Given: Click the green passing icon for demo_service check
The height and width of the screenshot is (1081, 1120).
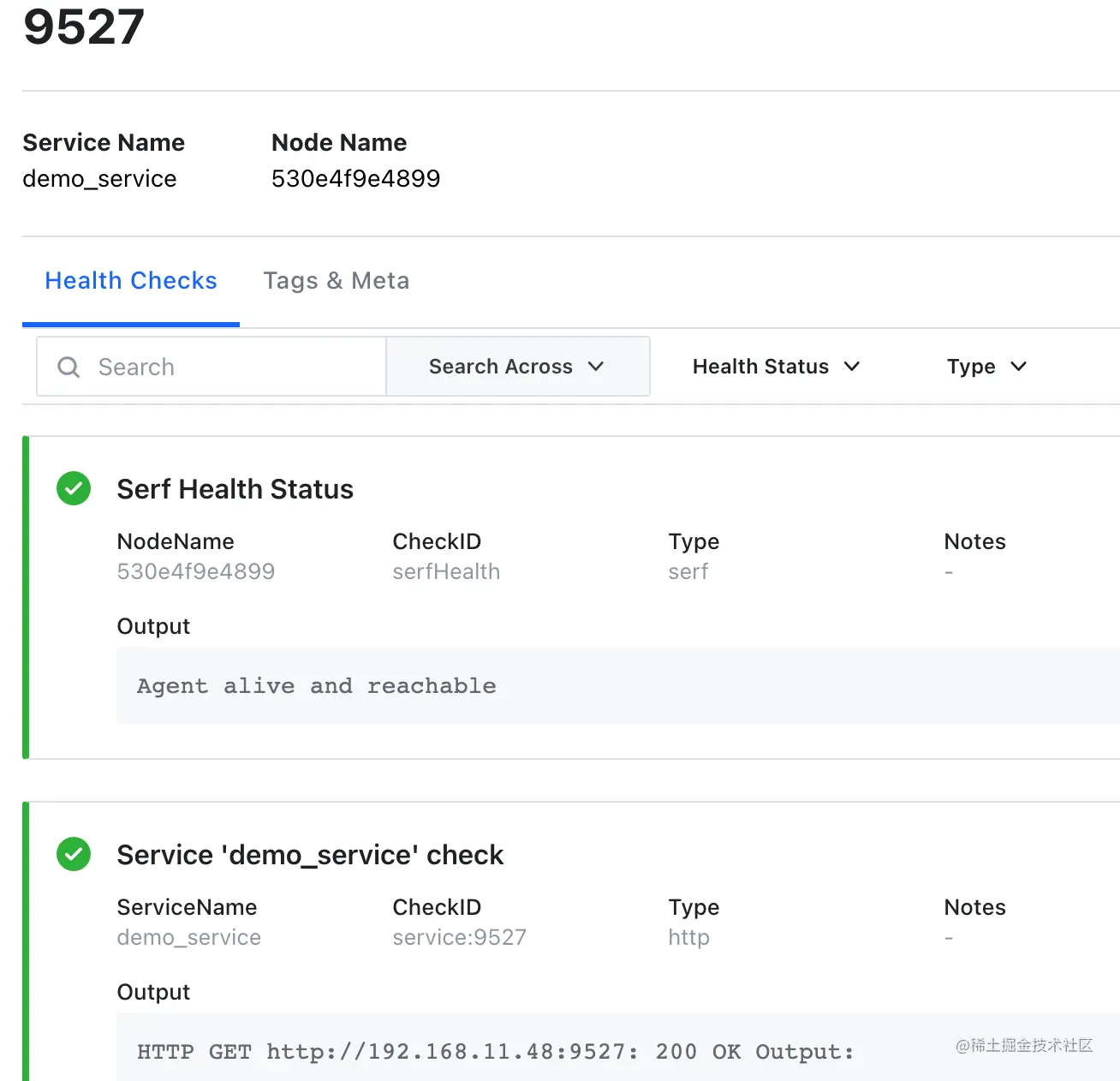Looking at the screenshot, I should (x=74, y=854).
